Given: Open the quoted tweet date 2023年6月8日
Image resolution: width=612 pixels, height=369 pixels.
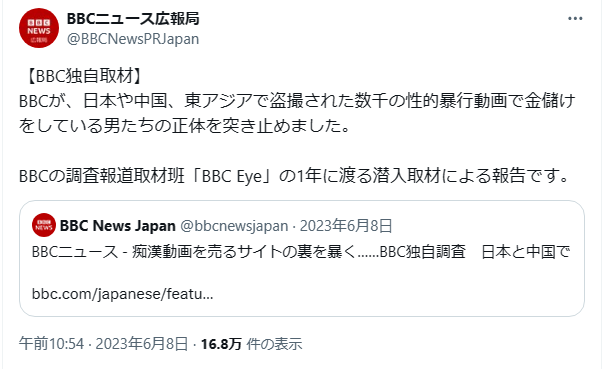Looking at the screenshot, I should tap(346, 226).
